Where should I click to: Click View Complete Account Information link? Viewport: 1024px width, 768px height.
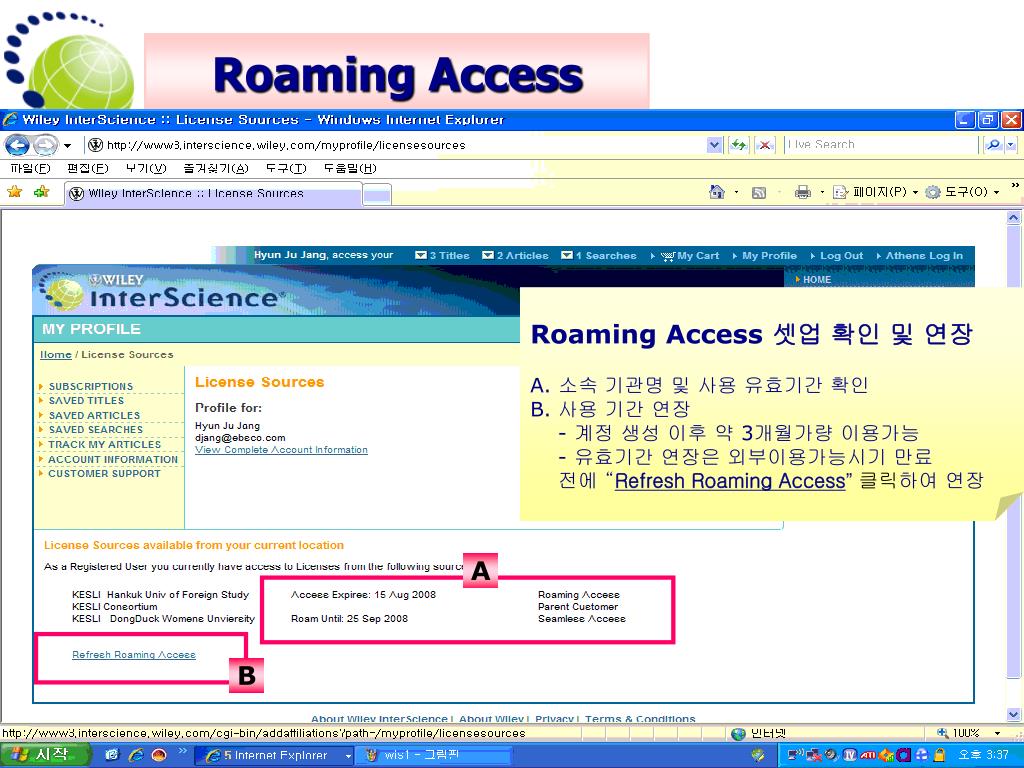point(281,450)
